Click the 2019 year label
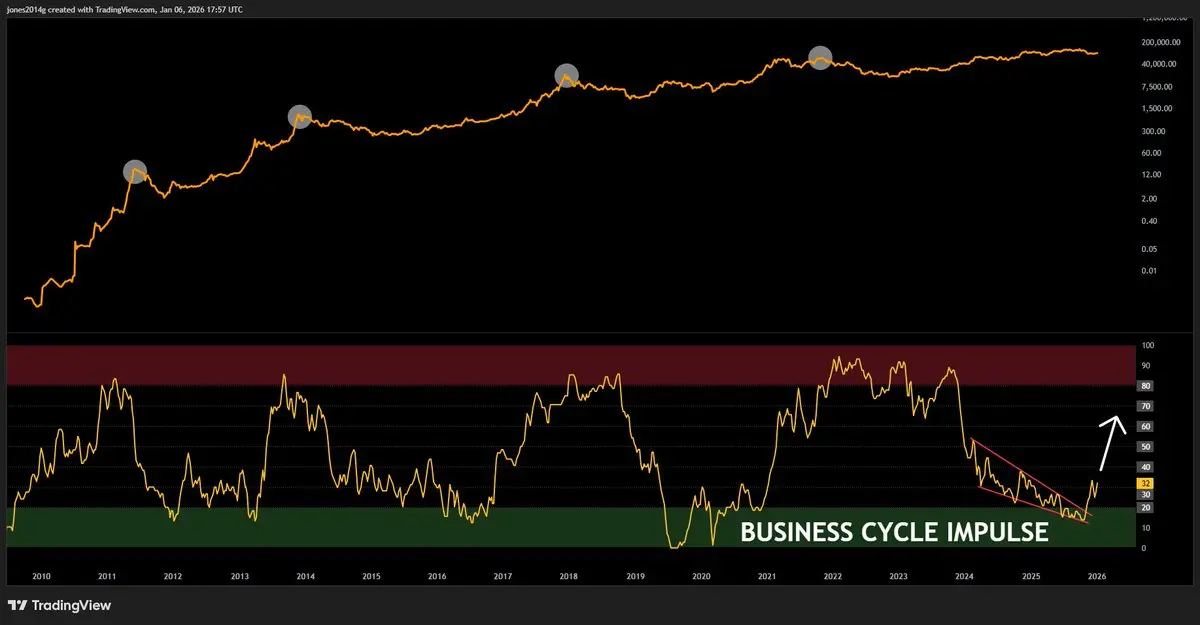This screenshot has width=1200, height=625. tap(635, 577)
